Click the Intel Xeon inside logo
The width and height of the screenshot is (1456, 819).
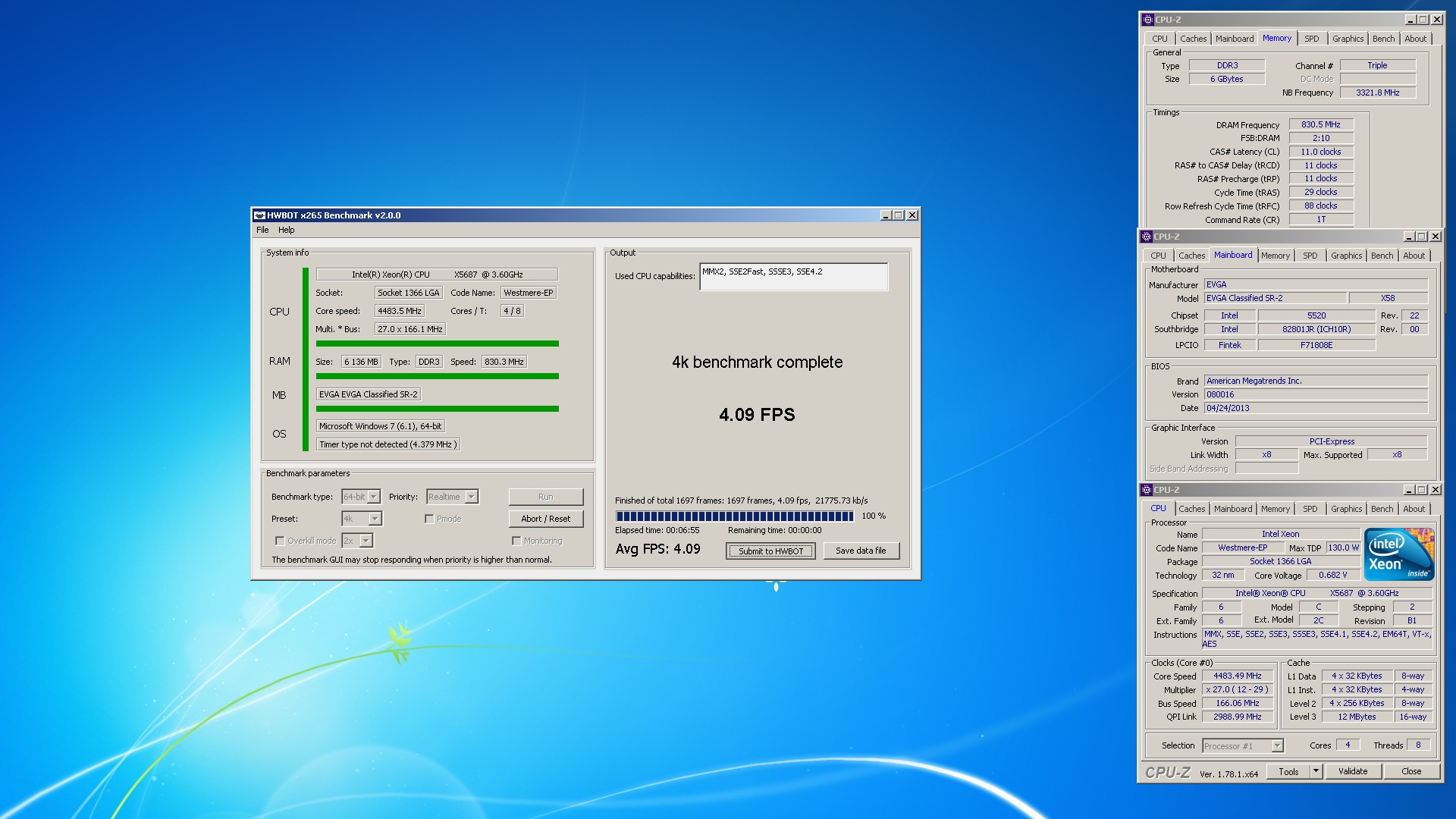pyautogui.click(x=1399, y=554)
